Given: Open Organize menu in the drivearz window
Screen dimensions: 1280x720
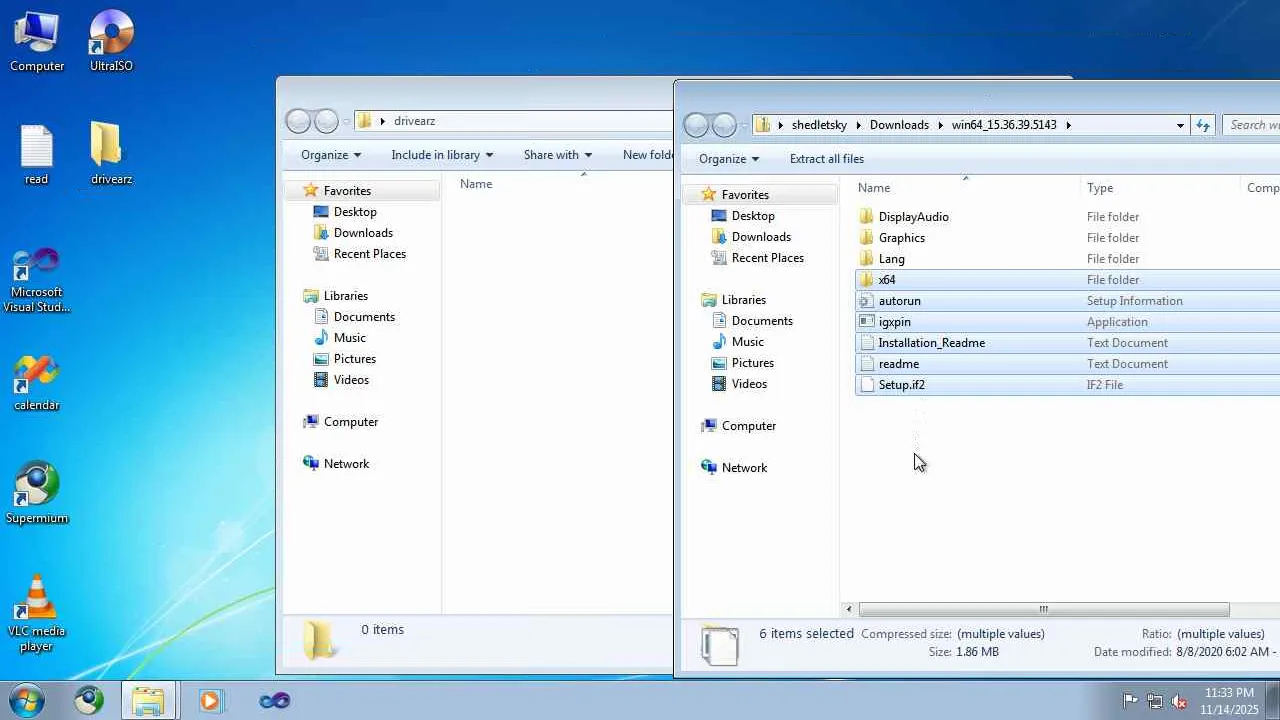Looking at the screenshot, I should point(331,155).
